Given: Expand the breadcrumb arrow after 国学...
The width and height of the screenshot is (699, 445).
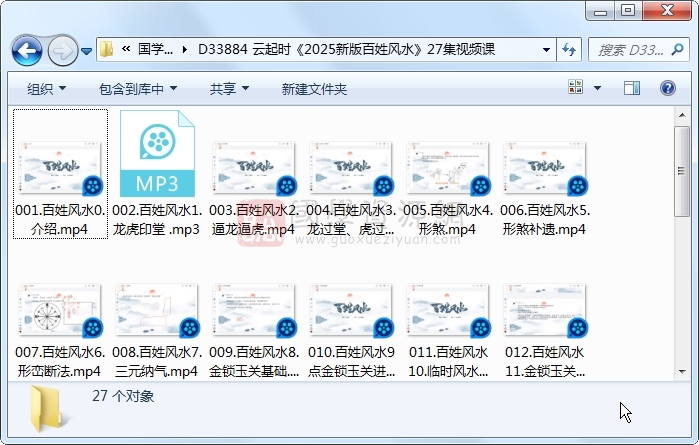Looking at the screenshot, I should (x=185, y=49).
